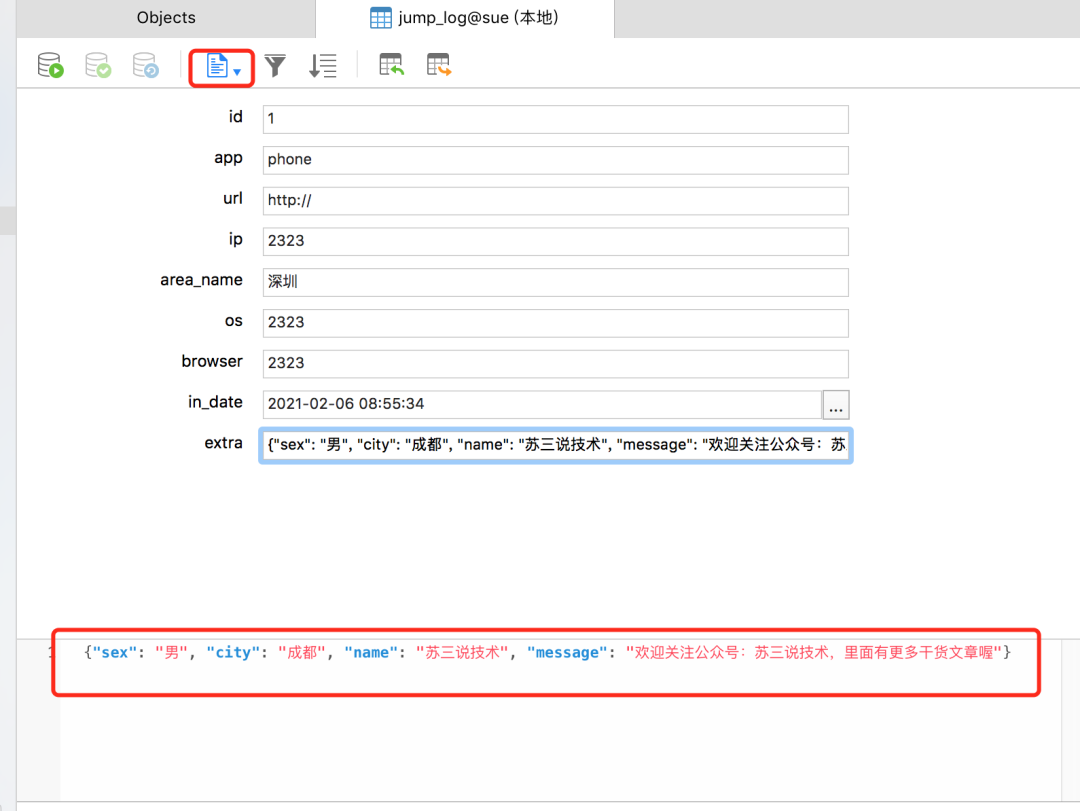This screenshot has height=811, width=1080.
Task: Switch to the Objects tab
Action: tap(166, 17)
